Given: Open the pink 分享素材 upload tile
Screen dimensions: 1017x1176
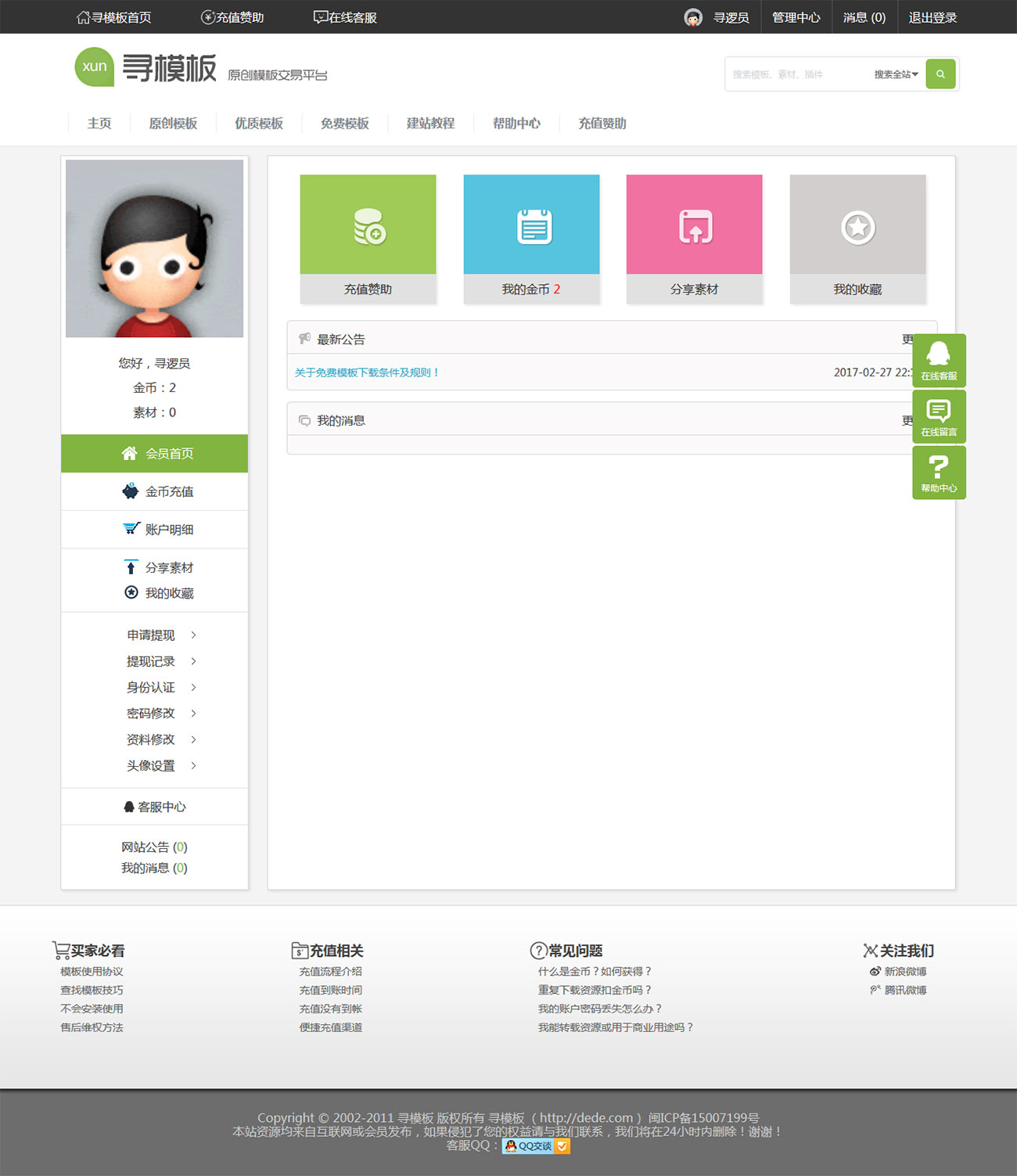Looking at the screenshot, I should pos(694,225).
